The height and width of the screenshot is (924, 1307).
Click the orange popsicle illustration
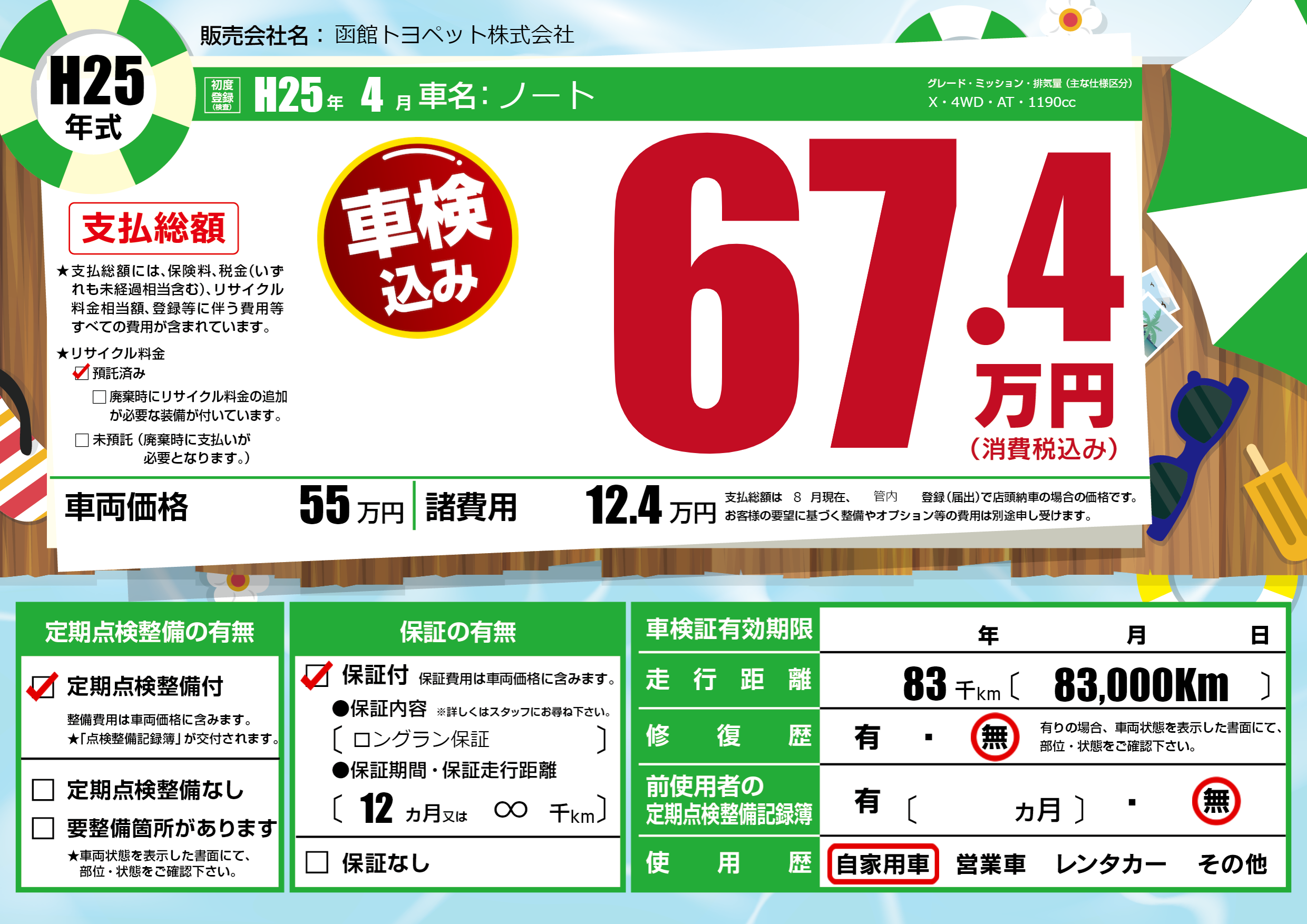point(1275,504)
